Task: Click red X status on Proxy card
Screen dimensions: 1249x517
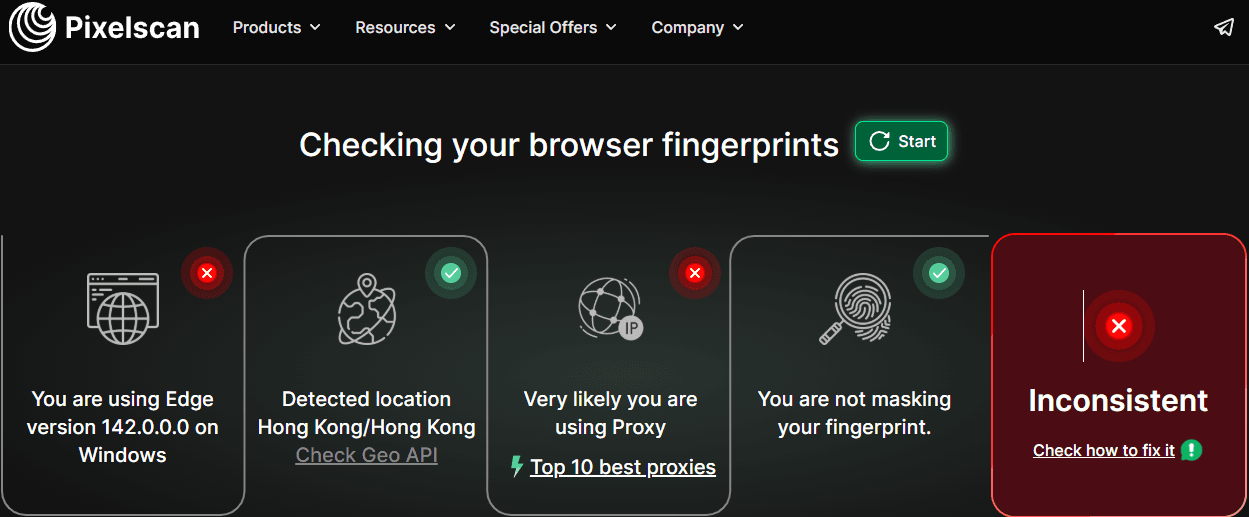Action: tap(695, 273)
